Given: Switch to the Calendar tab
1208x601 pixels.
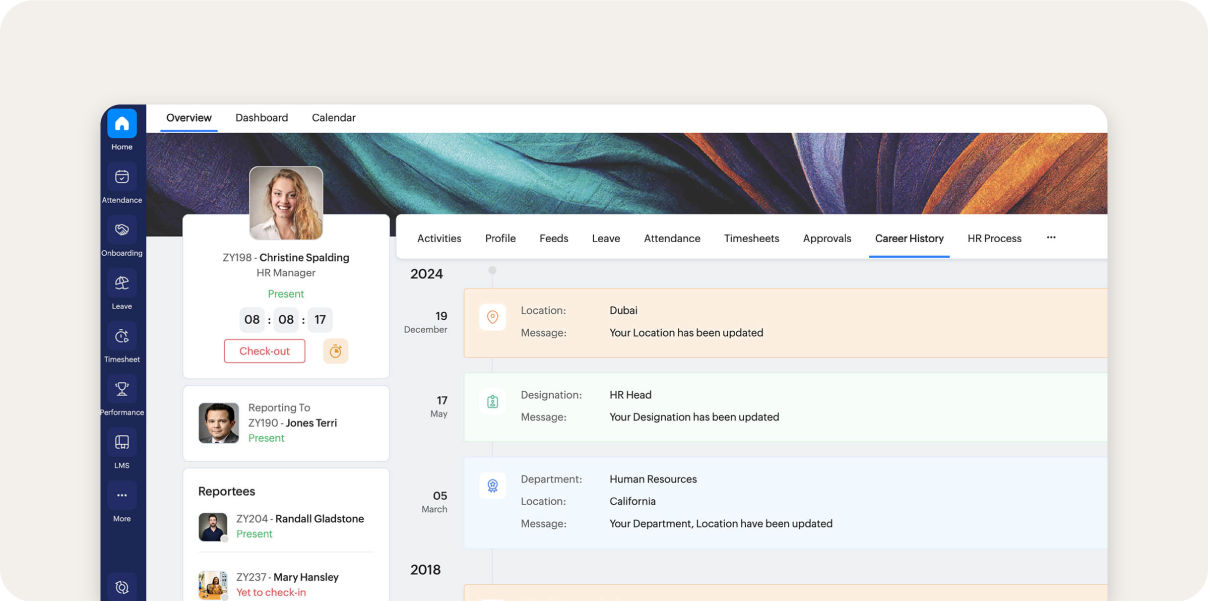Looking at the screenshot, I should [x=334, y=118].
